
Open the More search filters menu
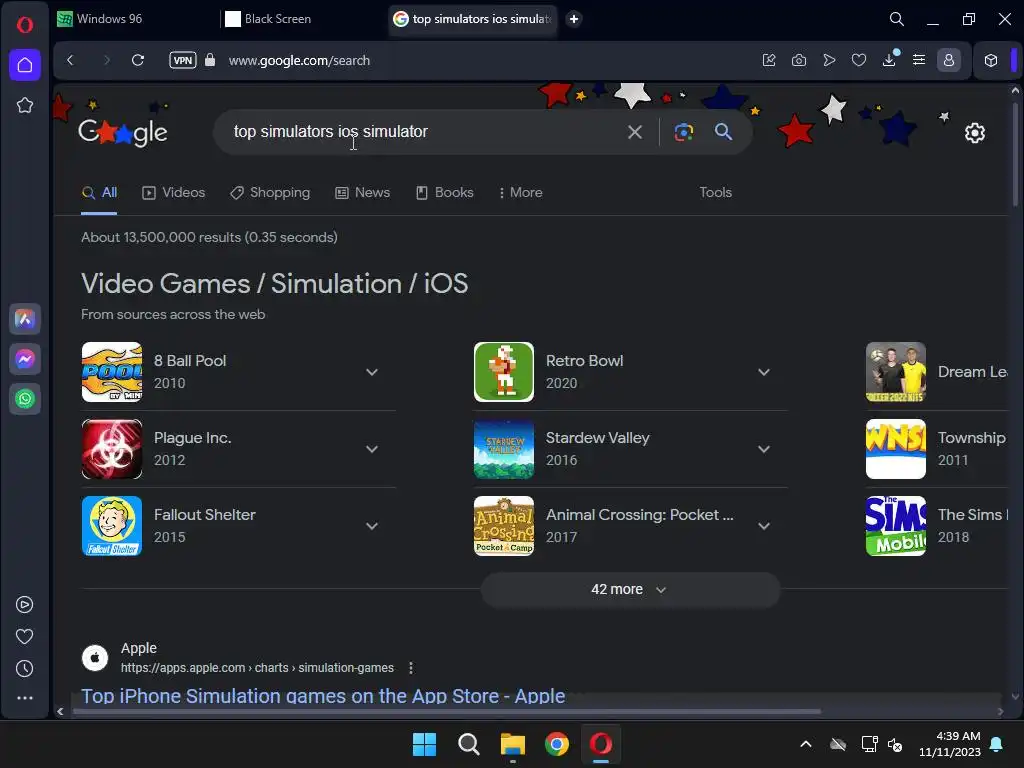coord(520,193)
